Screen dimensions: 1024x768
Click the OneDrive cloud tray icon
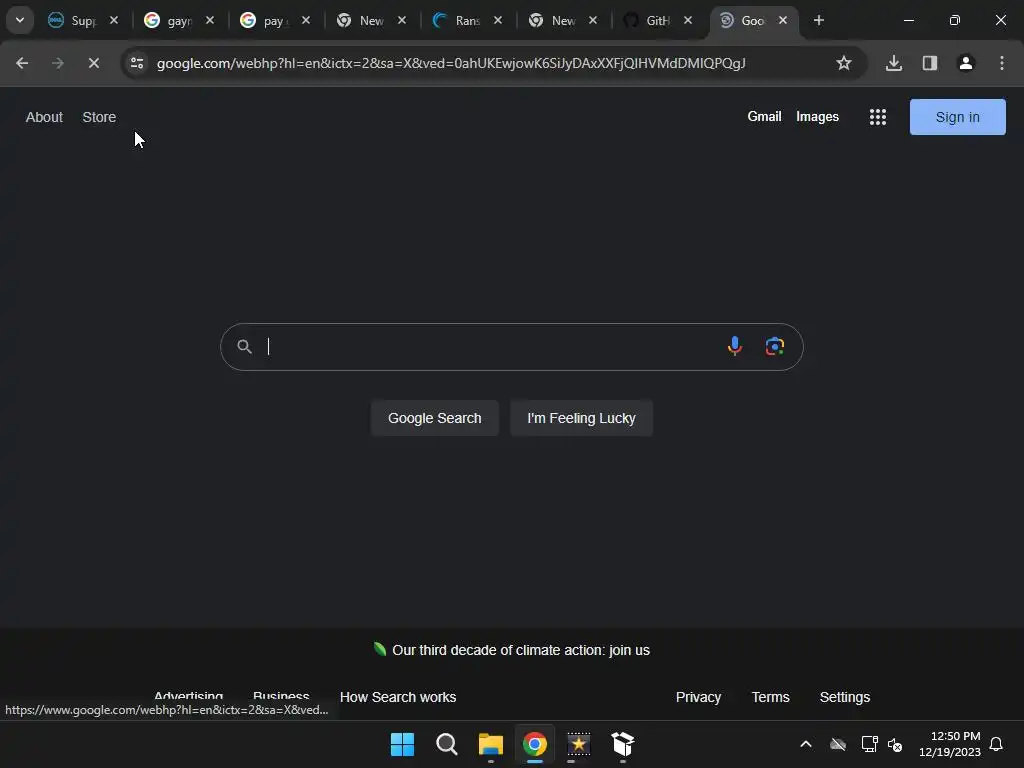838,744
